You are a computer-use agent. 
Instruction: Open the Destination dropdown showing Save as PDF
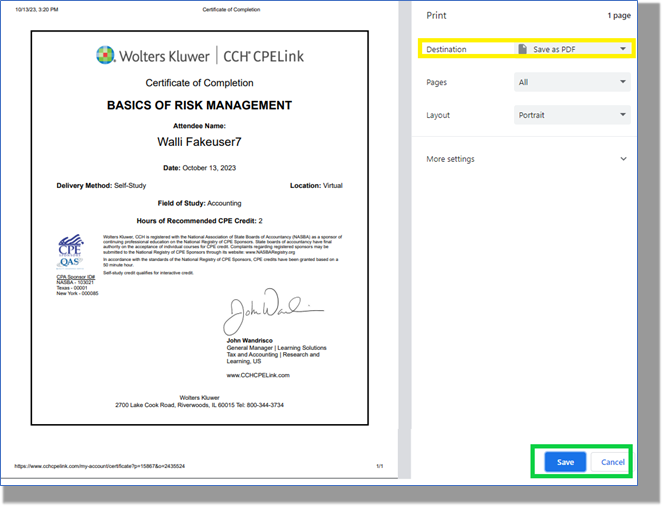click(572, 49)
